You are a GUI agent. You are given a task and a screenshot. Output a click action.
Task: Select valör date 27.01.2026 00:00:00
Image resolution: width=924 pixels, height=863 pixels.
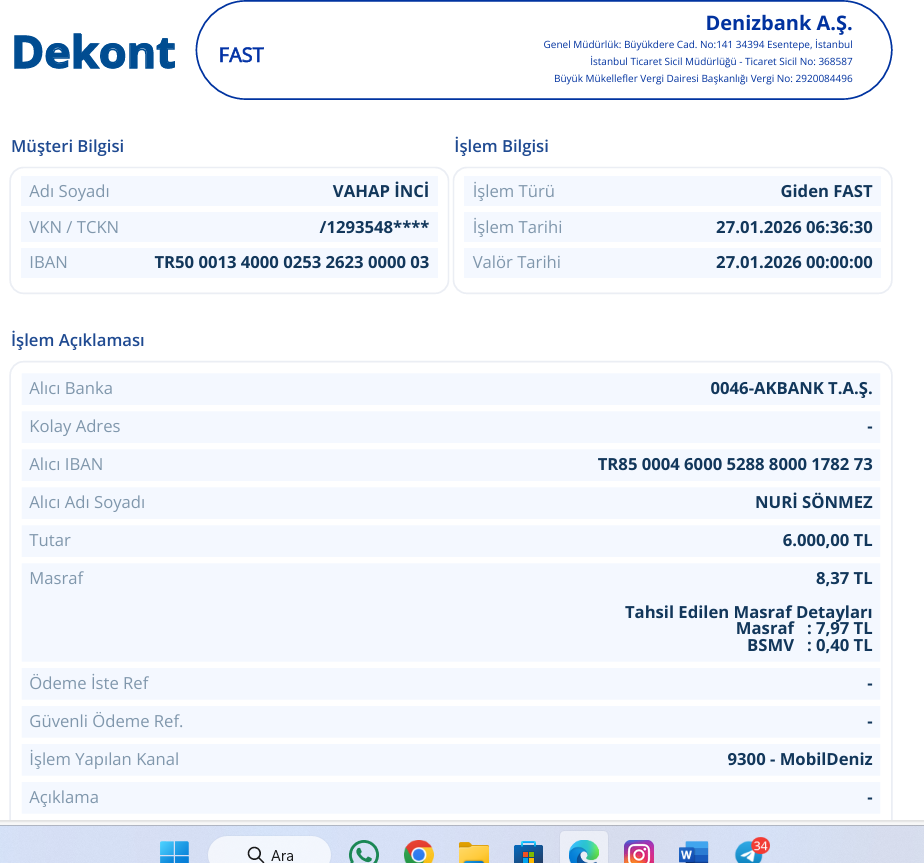794,262
